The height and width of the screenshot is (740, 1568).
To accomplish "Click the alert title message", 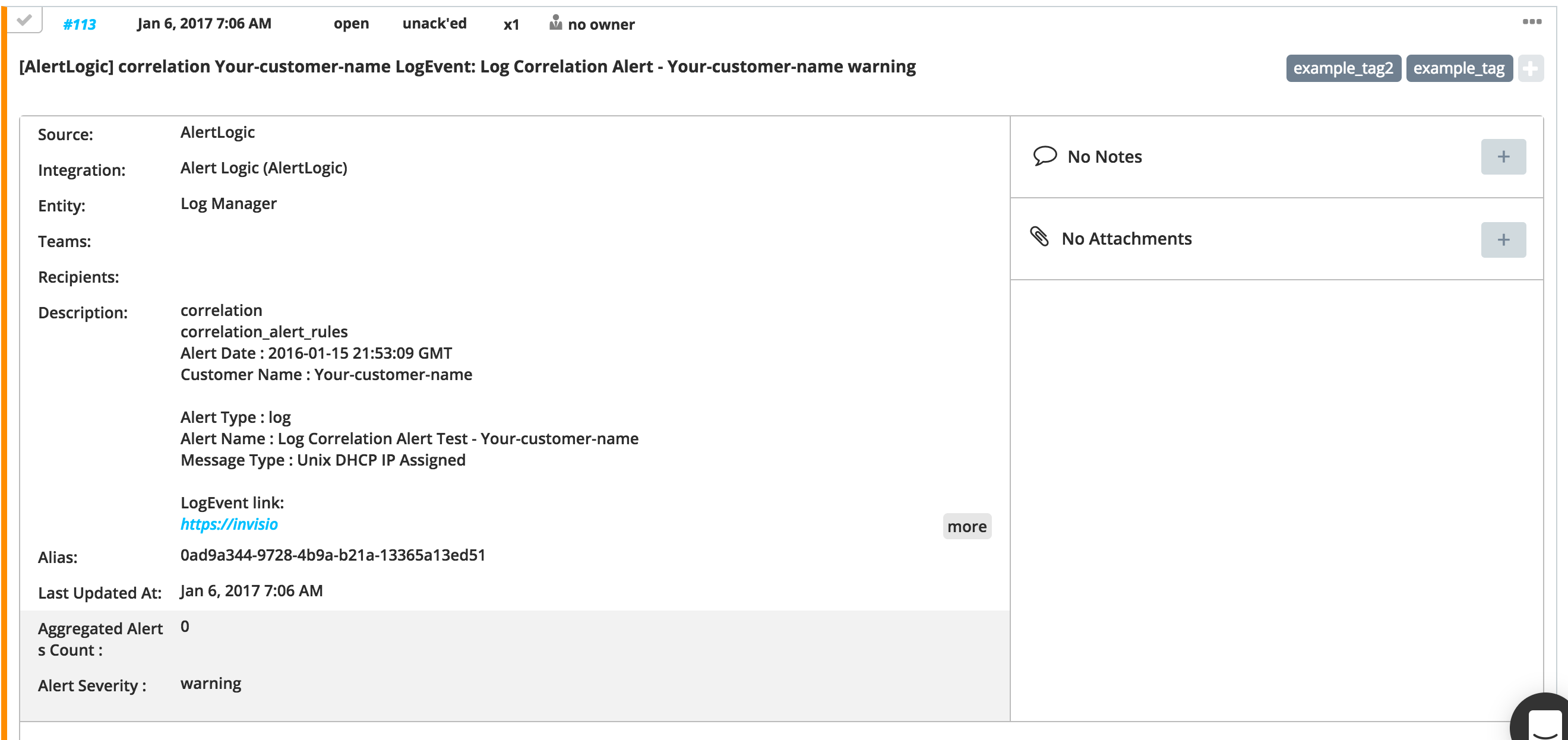I will tap(467, 67).
